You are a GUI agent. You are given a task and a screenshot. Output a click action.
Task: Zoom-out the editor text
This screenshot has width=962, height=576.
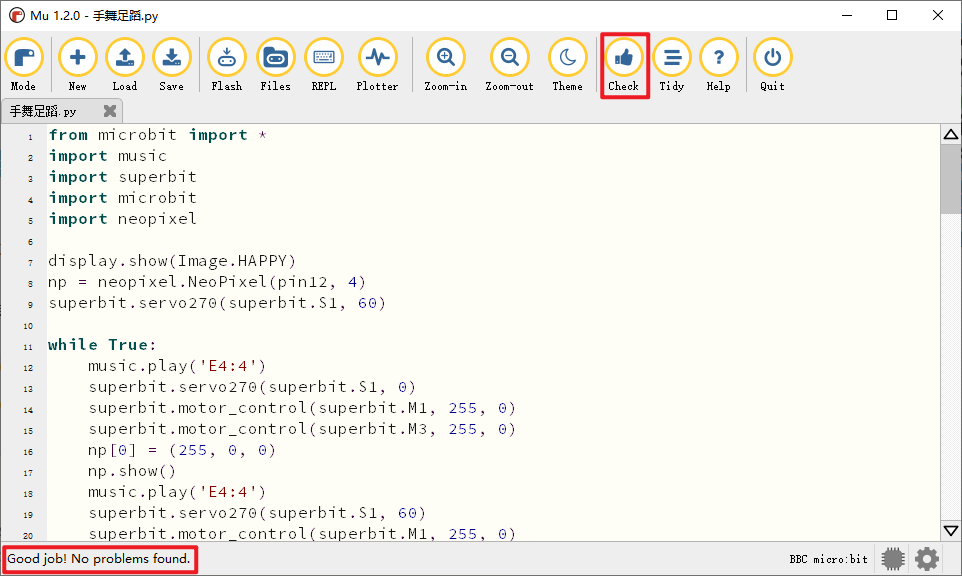tap(509, 64)
